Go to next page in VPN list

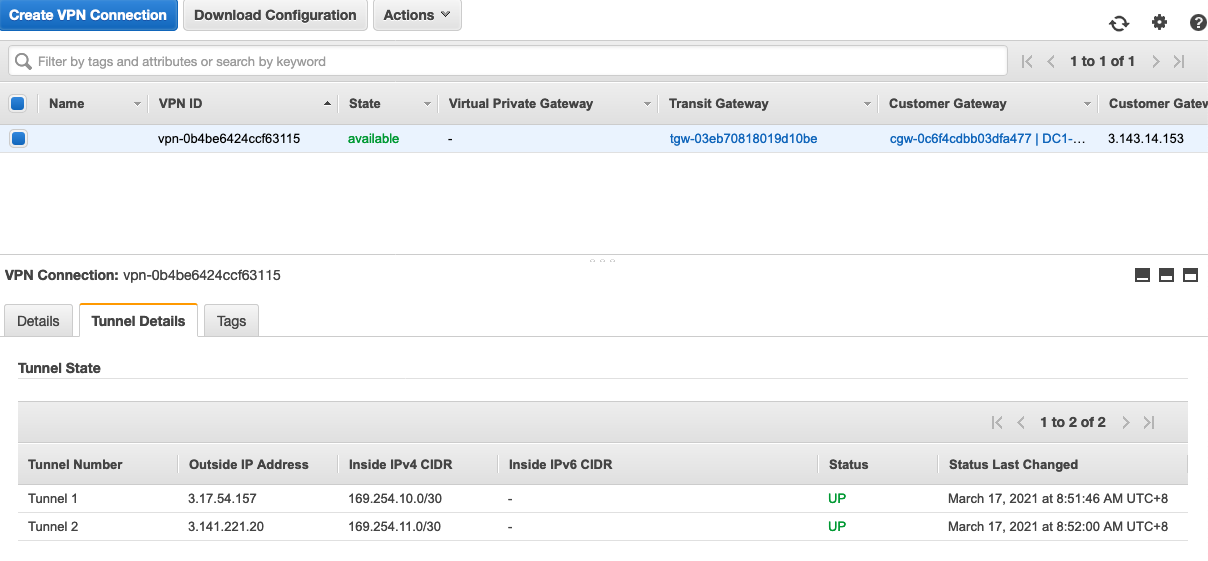(x=1156, y=62)
